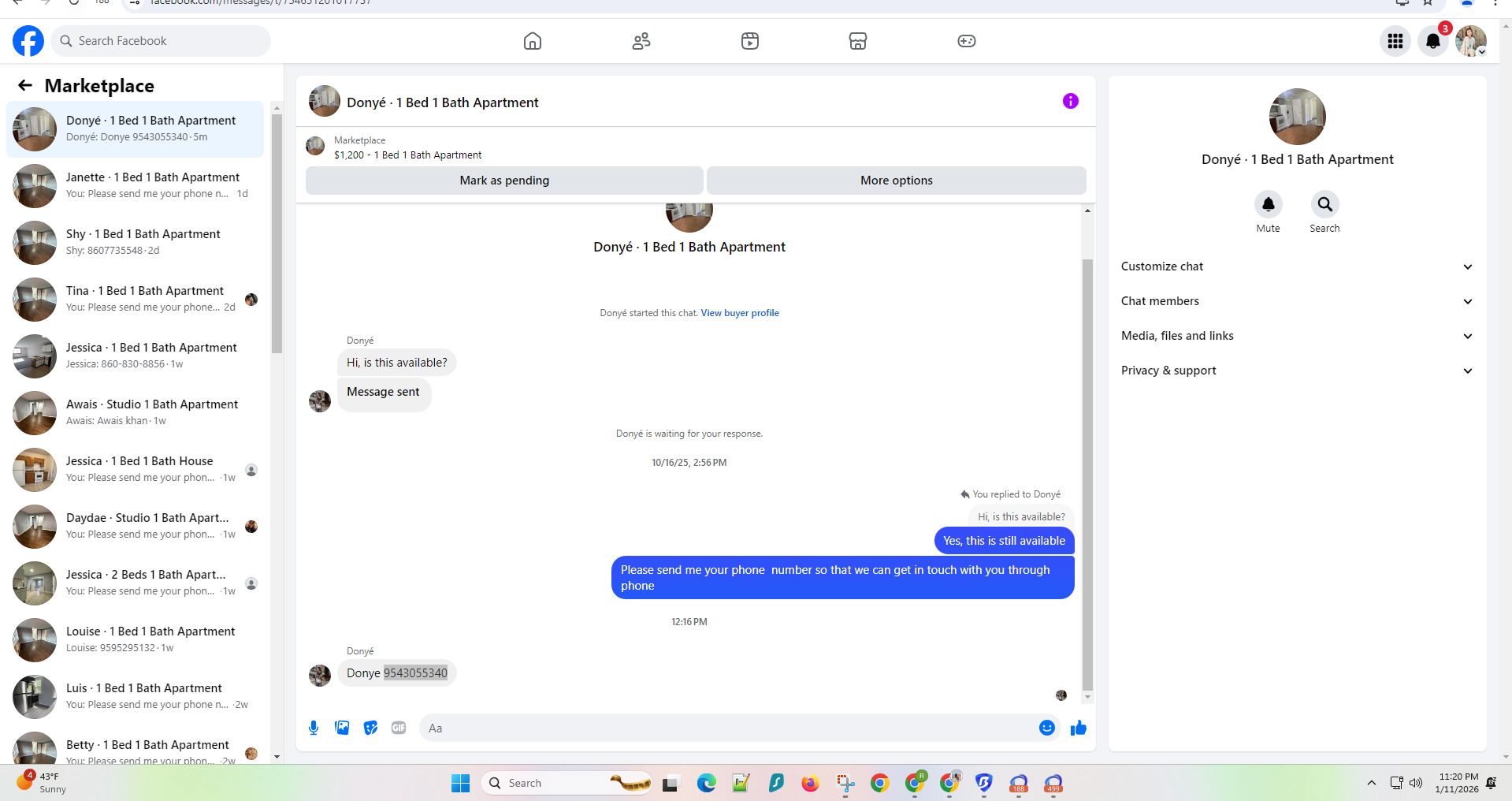Open the Luis 1 Bed 1 Bath conversation
This screenshot has height=801, width=1512.
[136, 697]
